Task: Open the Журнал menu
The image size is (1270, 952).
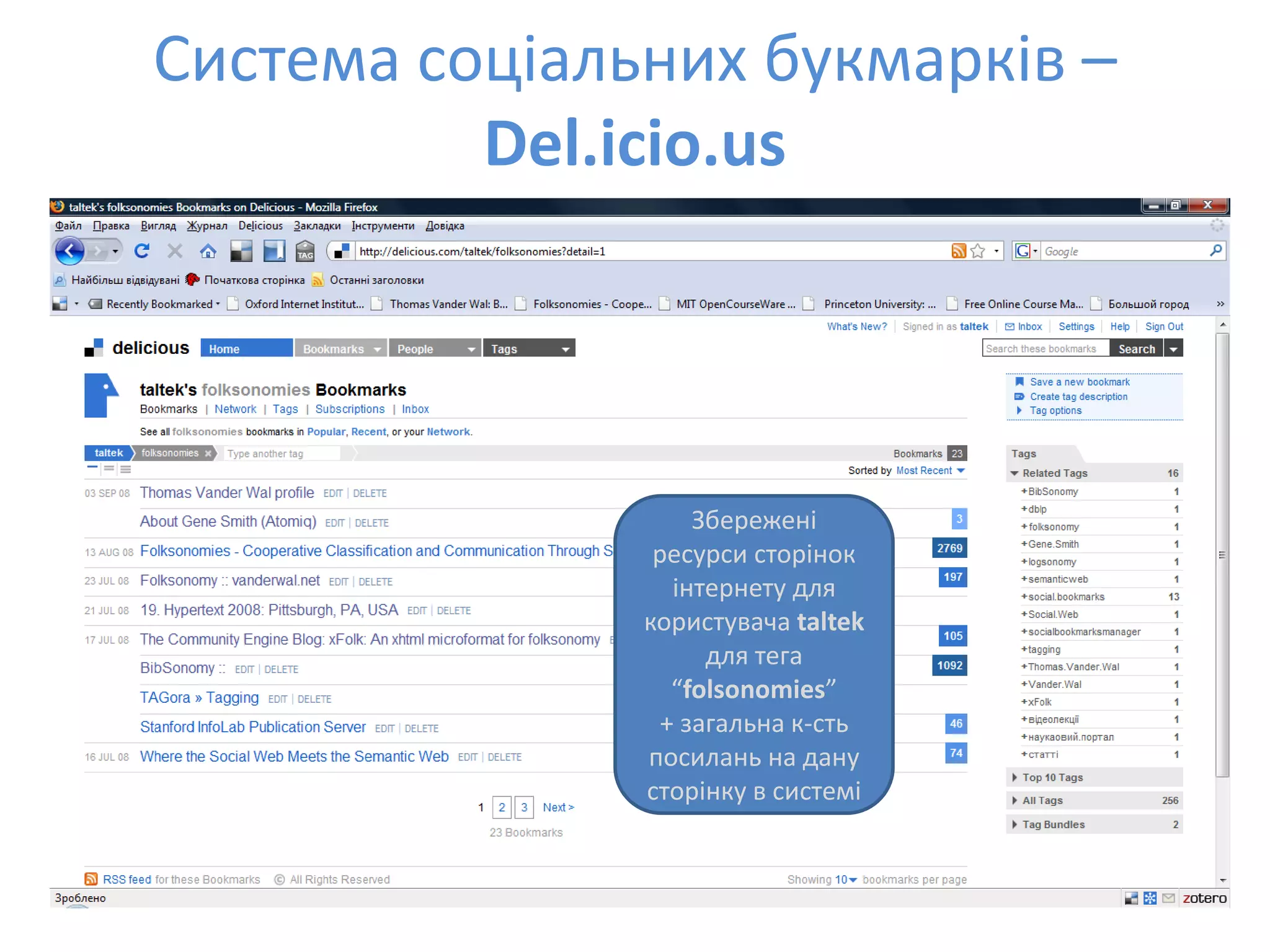Action: click(x=207, y=226)
